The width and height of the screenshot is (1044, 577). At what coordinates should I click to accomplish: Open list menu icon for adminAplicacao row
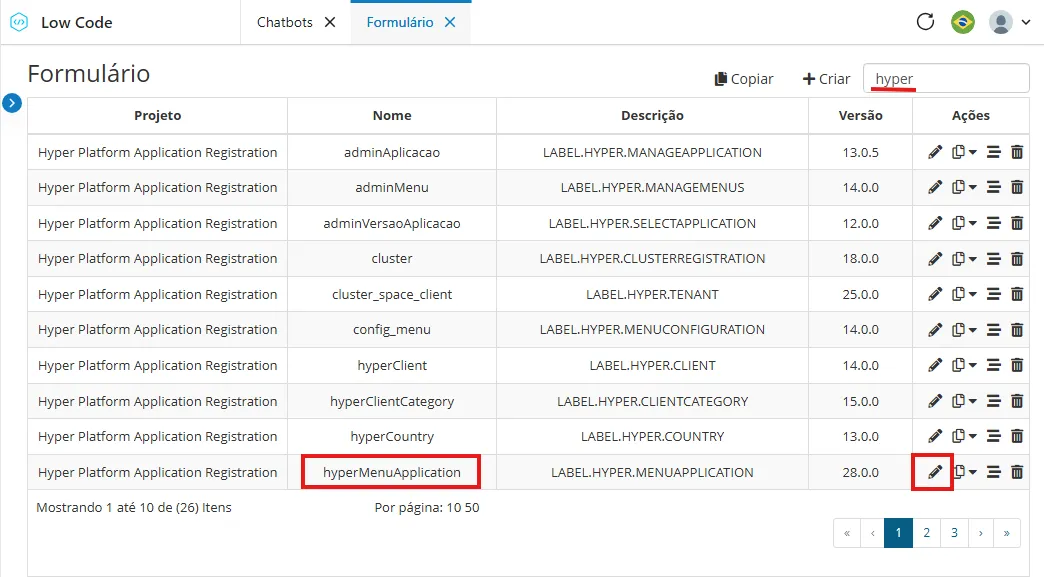click(993, 152)
